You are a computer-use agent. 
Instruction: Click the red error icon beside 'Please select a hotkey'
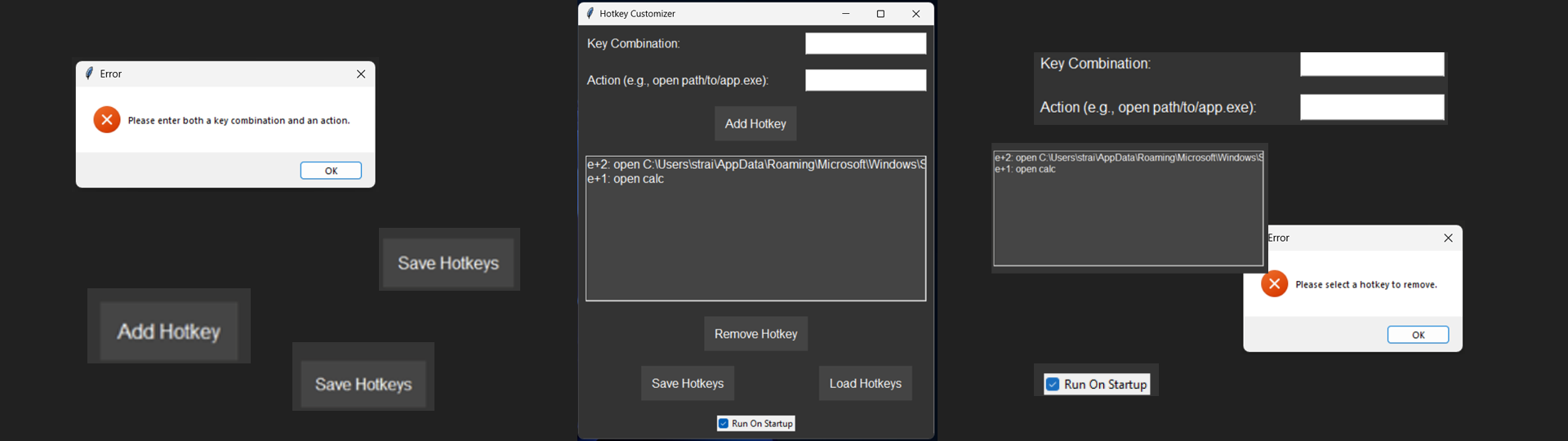[1274, 284]
